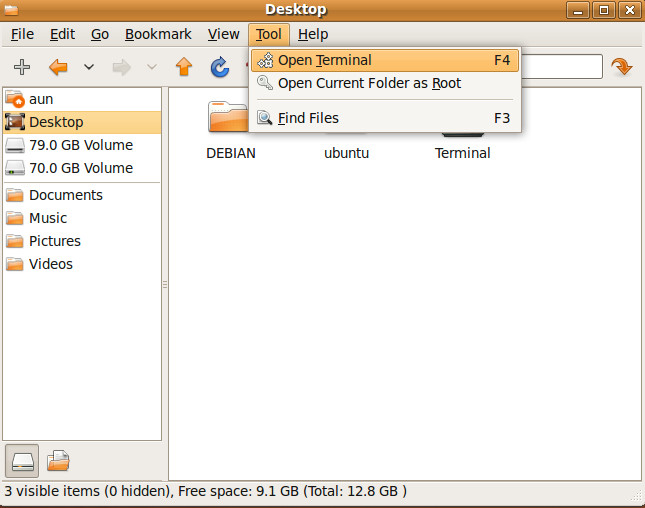Open the Bookmark menu

click(158, 34)
